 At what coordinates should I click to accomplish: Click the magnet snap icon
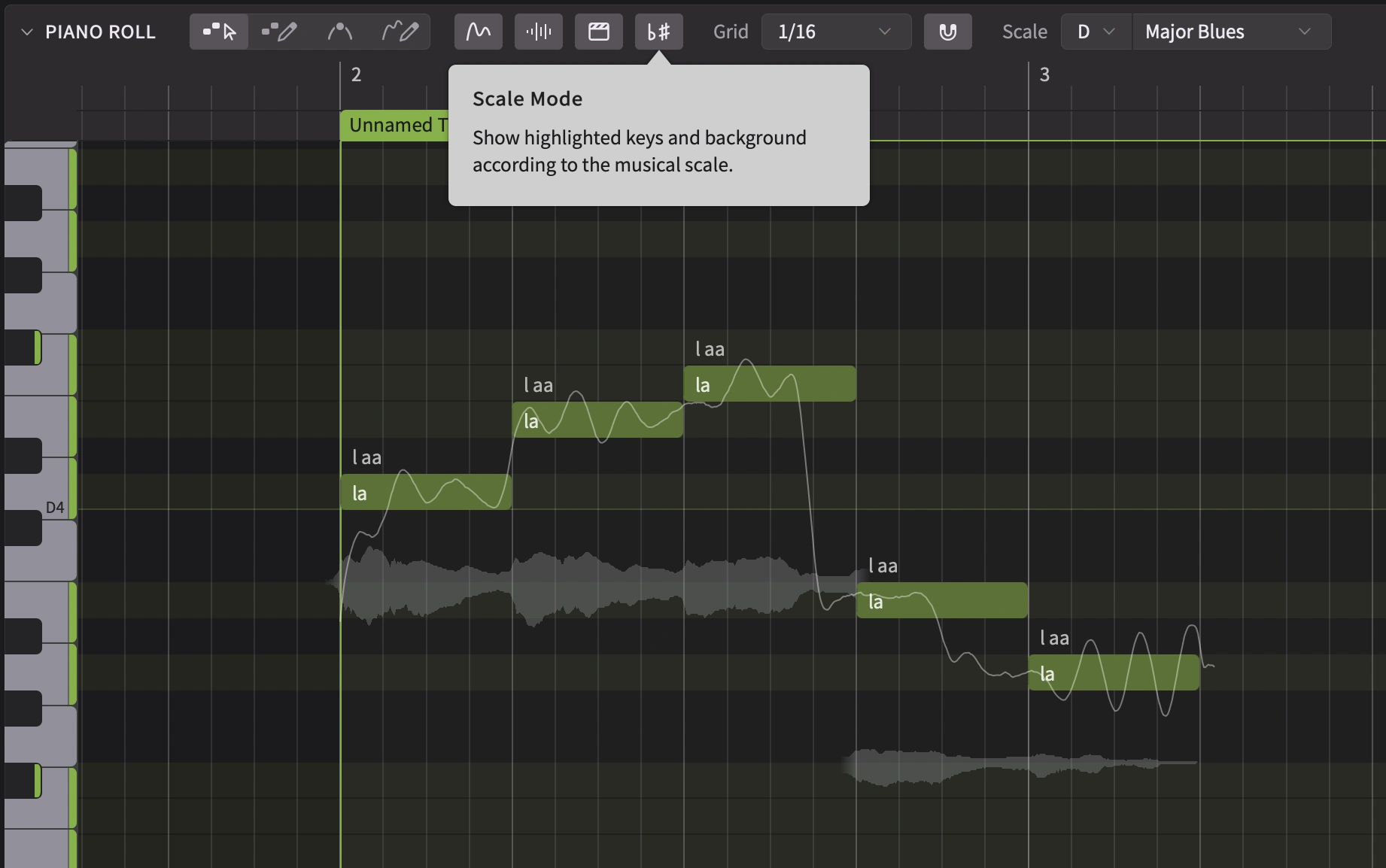(x=948, y=32)
